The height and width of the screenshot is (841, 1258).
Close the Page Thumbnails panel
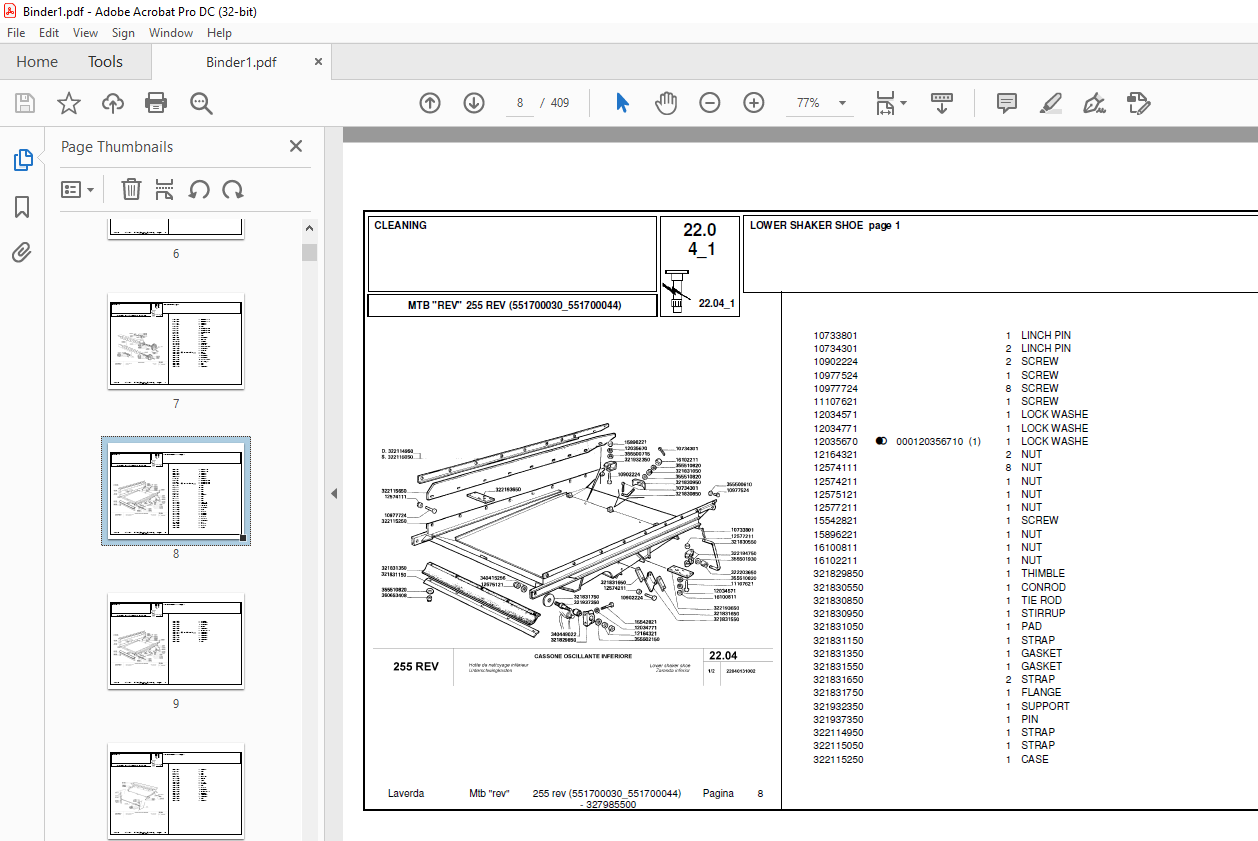[296, 146]
